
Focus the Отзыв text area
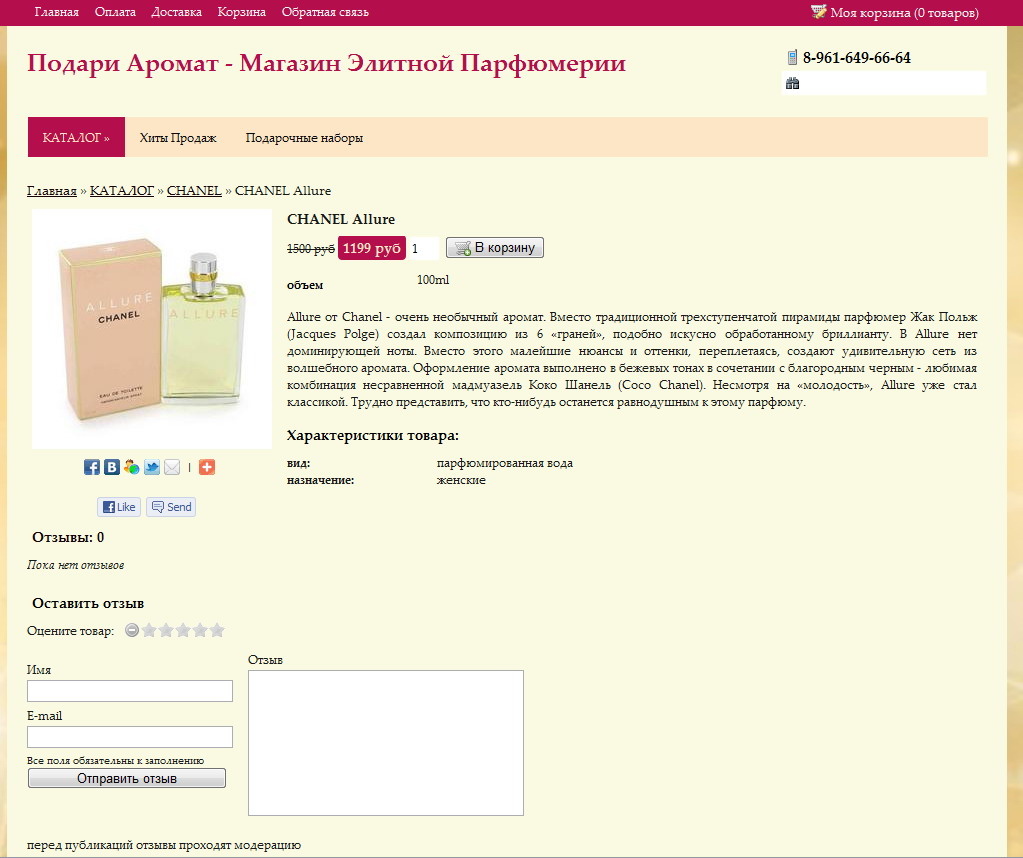click(386, 743)
